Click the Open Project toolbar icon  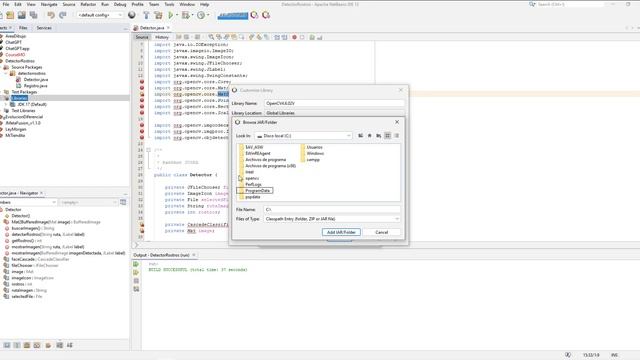[10, 15]
